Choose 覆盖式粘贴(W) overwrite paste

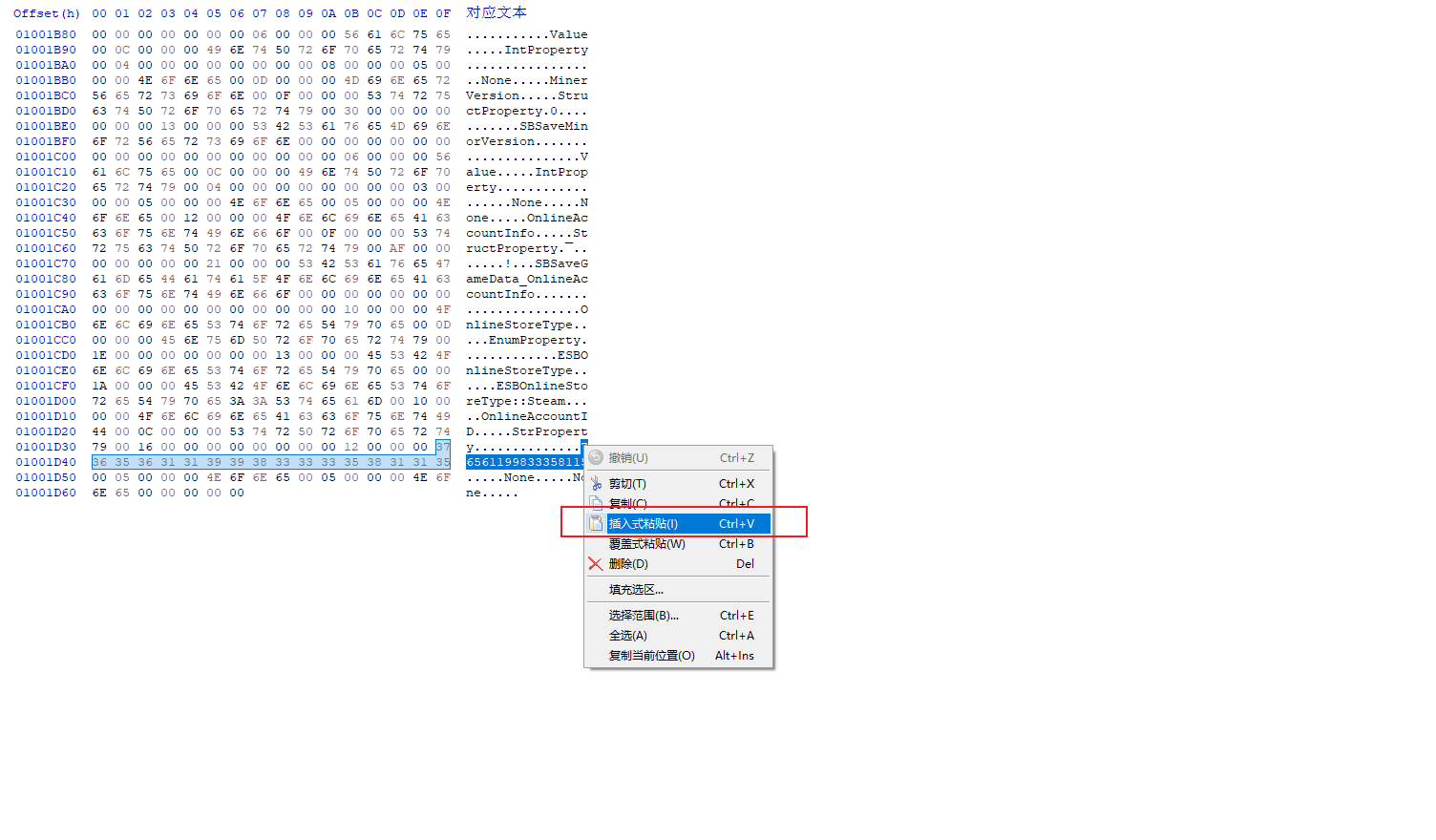click(647, 544)
